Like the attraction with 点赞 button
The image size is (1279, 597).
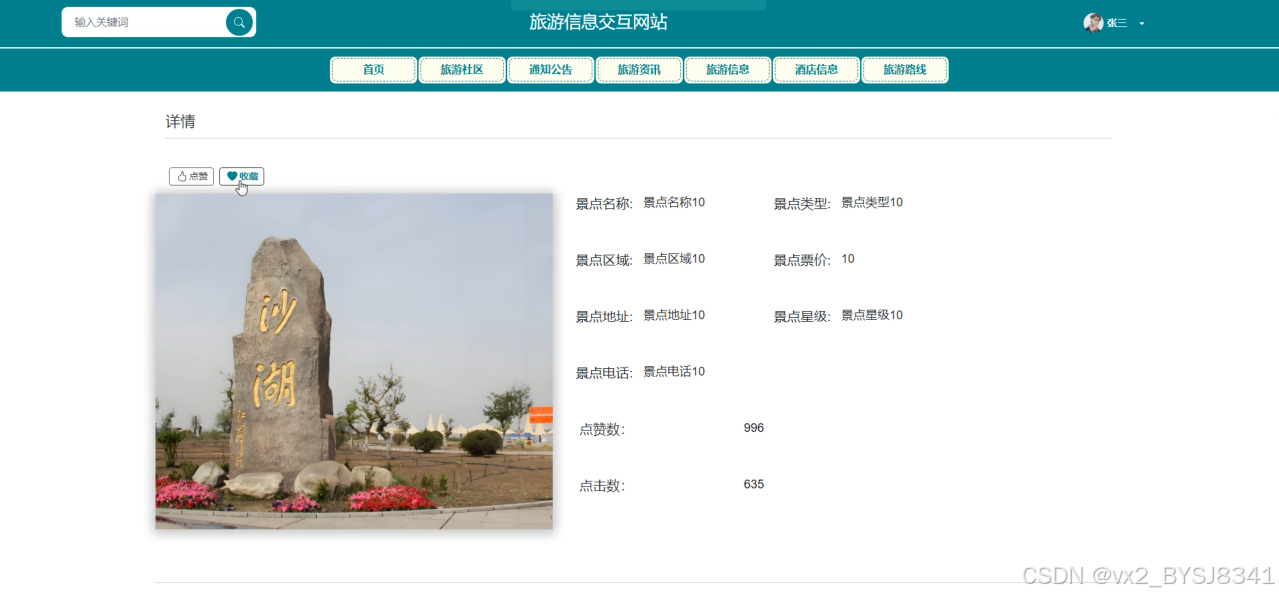coord(191,176)
